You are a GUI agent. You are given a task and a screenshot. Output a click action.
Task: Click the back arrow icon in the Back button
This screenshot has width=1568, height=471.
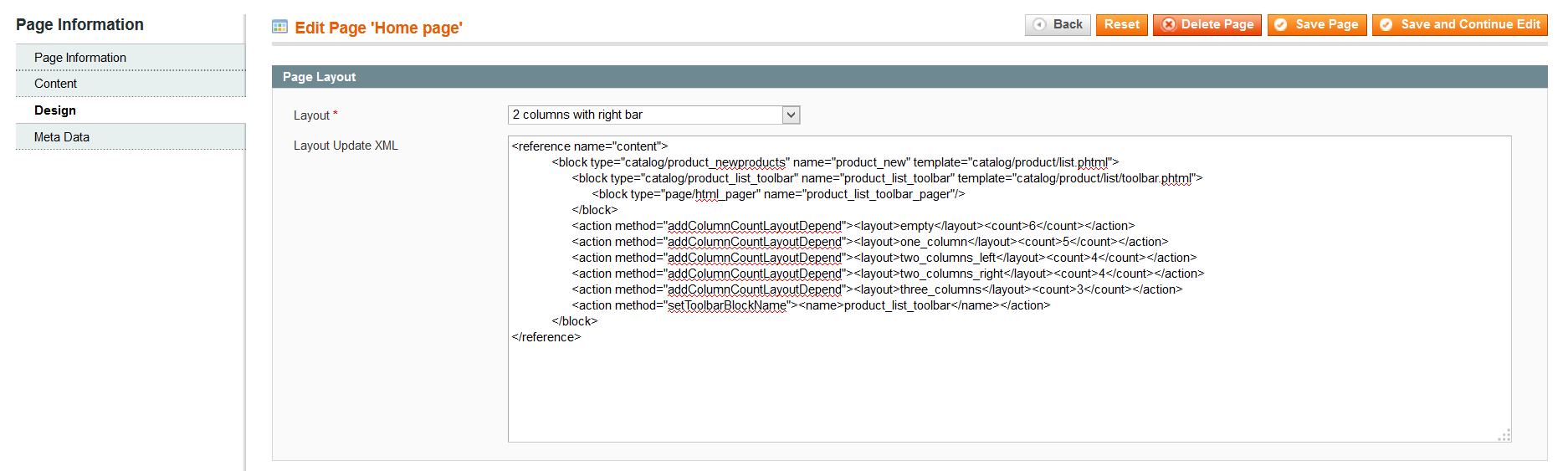(1039, 25)
